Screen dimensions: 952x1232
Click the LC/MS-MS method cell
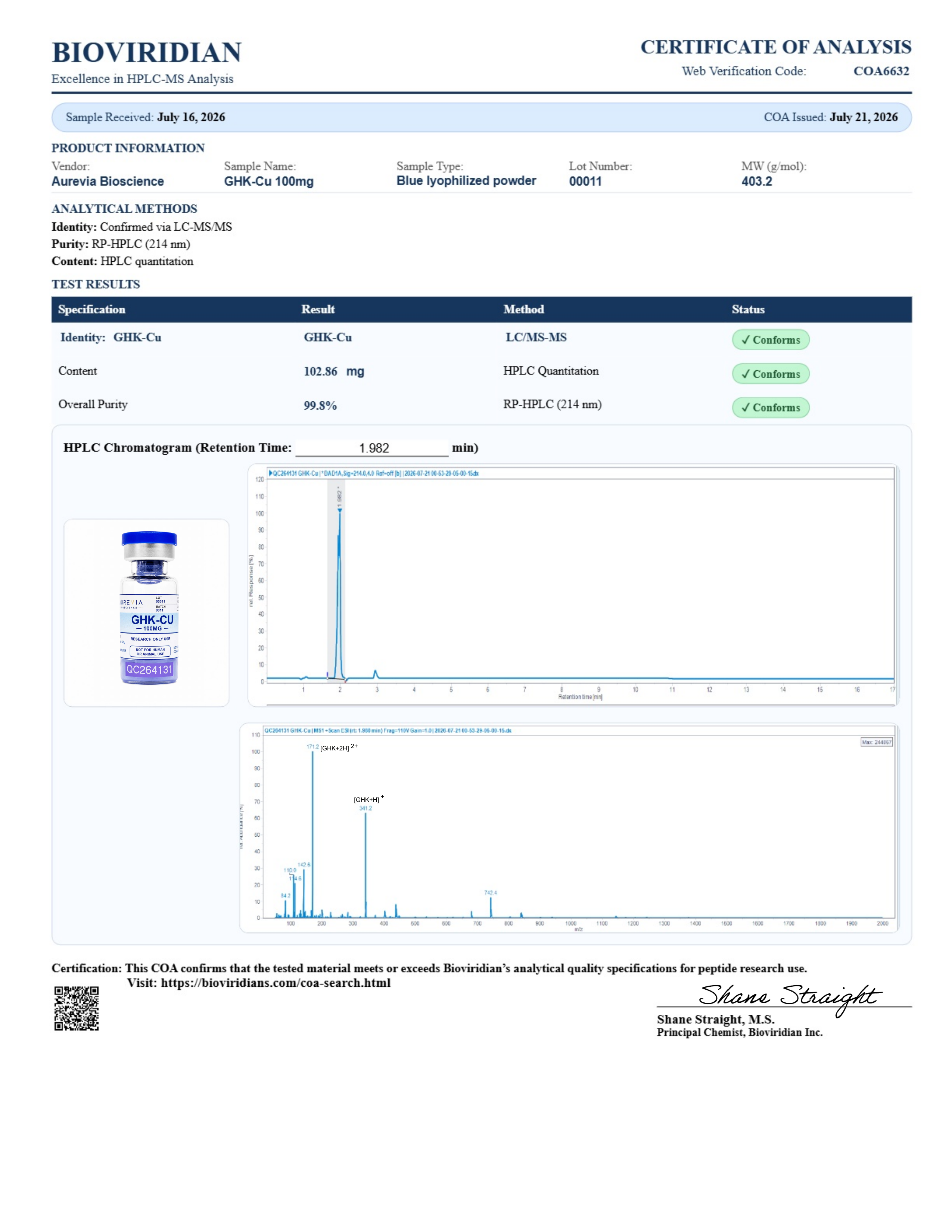pos(536,337)
